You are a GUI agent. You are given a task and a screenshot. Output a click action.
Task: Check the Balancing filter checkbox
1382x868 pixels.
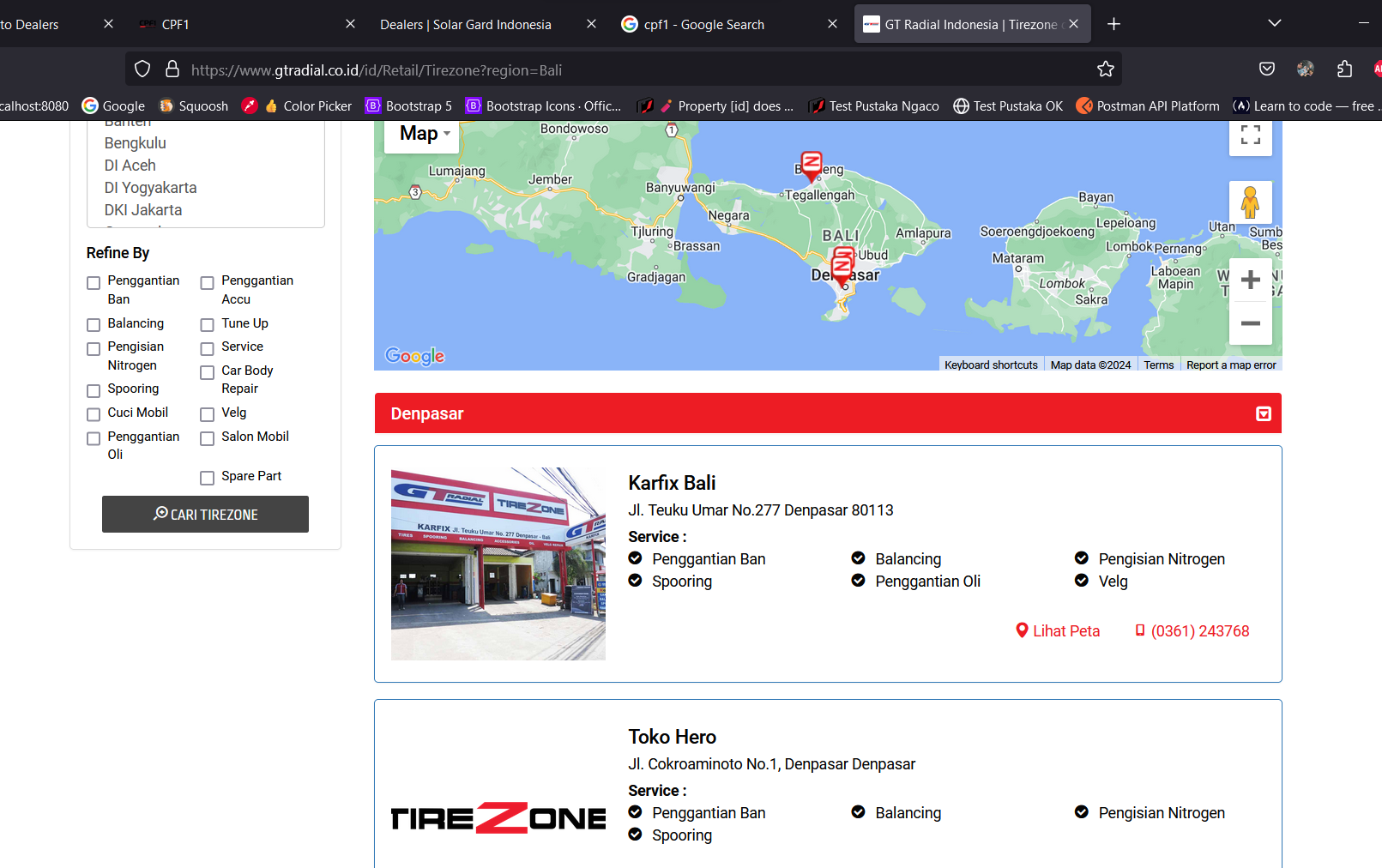[94, 325]
